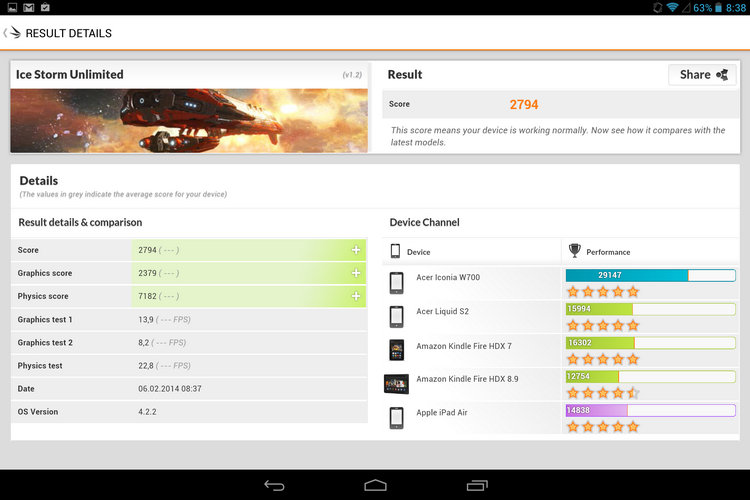The width and height of the screenshot is (750, 500).
Task: Click the Acer Iconia W700 star rating
Action: pyautogui.click(x=603, y=291)
